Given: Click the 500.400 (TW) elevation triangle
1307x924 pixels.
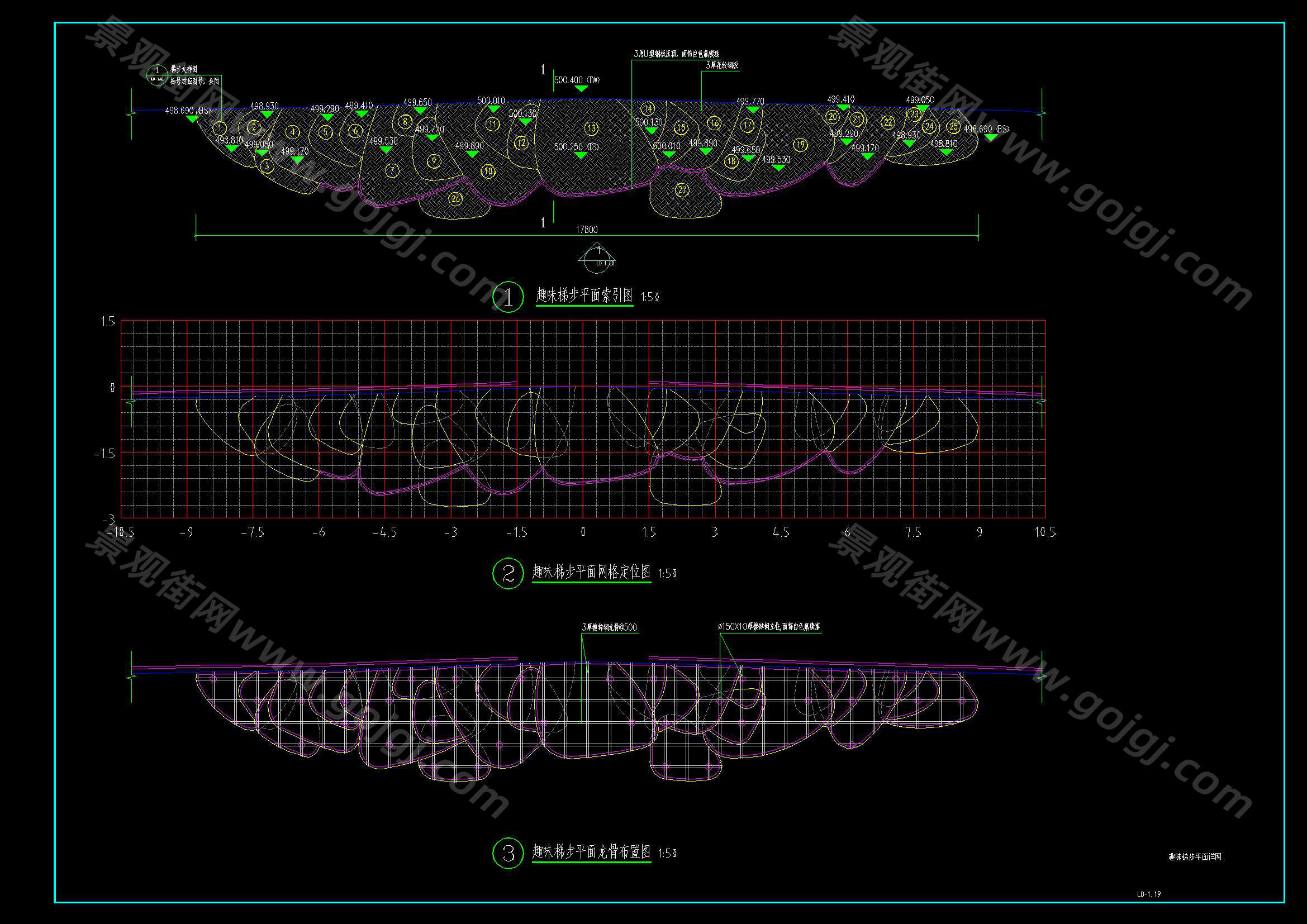Looking at the screenshot, I should click(x=581, y=89).
